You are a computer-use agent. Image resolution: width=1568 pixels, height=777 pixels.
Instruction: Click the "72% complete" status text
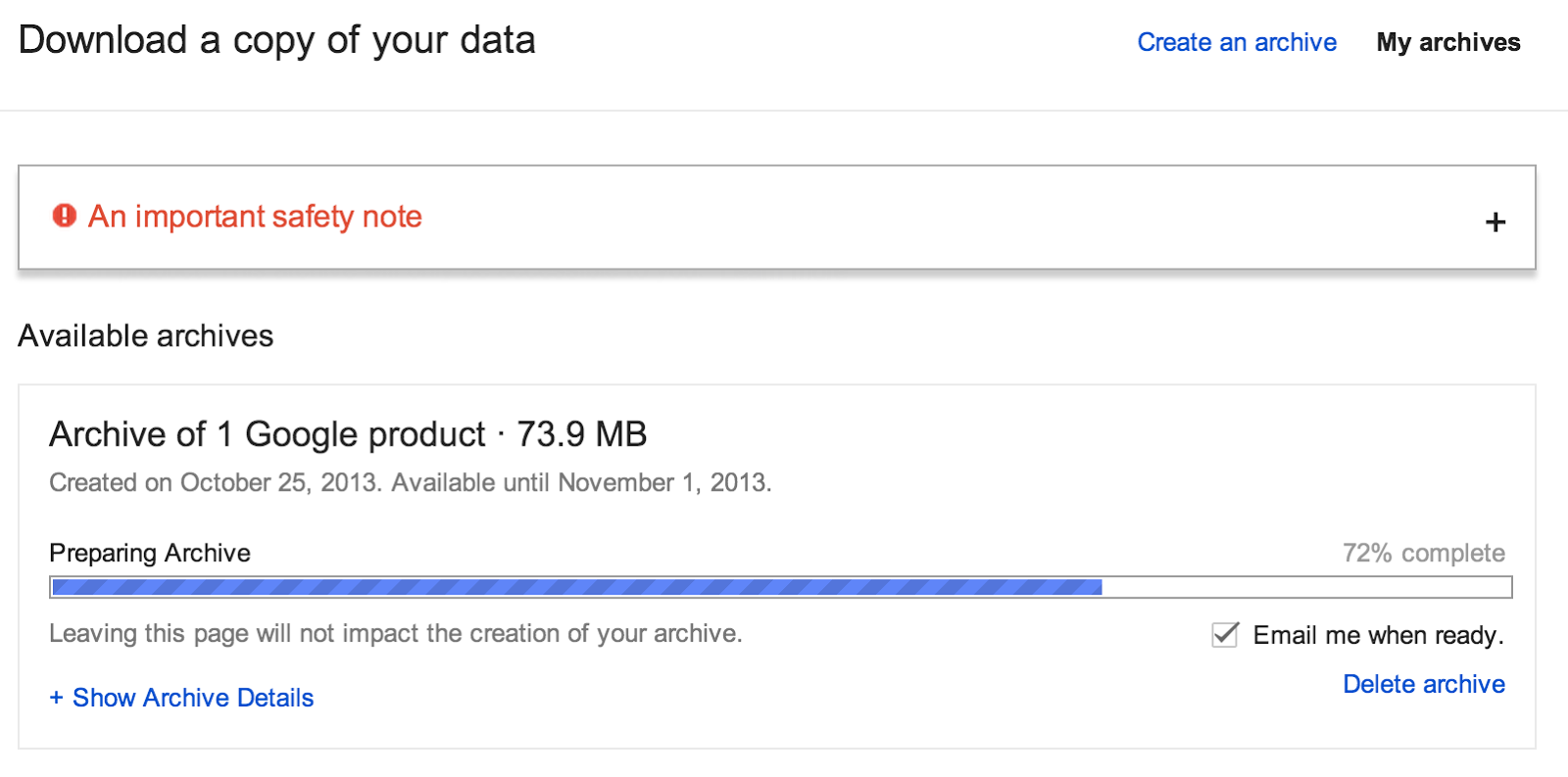[1423, 553]
